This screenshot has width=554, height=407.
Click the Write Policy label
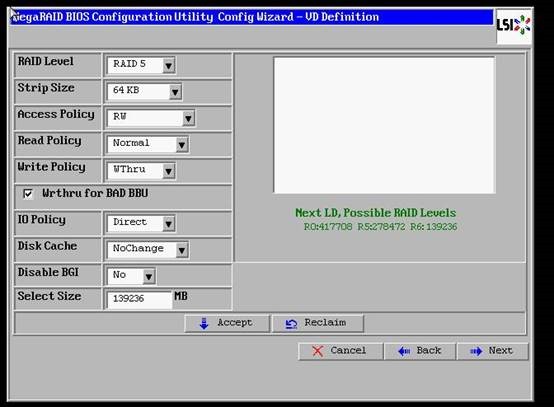click(x=52, y=167)
